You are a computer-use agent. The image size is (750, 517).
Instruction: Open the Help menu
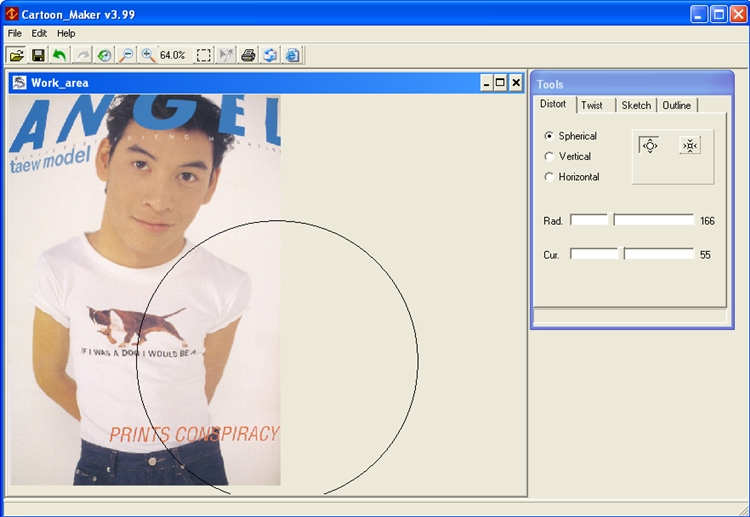(x=66, y=33)
